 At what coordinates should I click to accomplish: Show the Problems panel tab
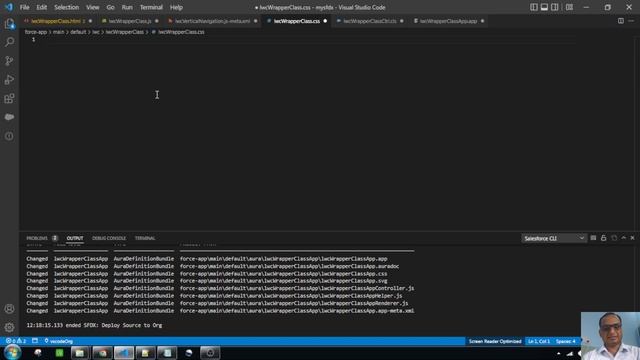coord(37,238)
